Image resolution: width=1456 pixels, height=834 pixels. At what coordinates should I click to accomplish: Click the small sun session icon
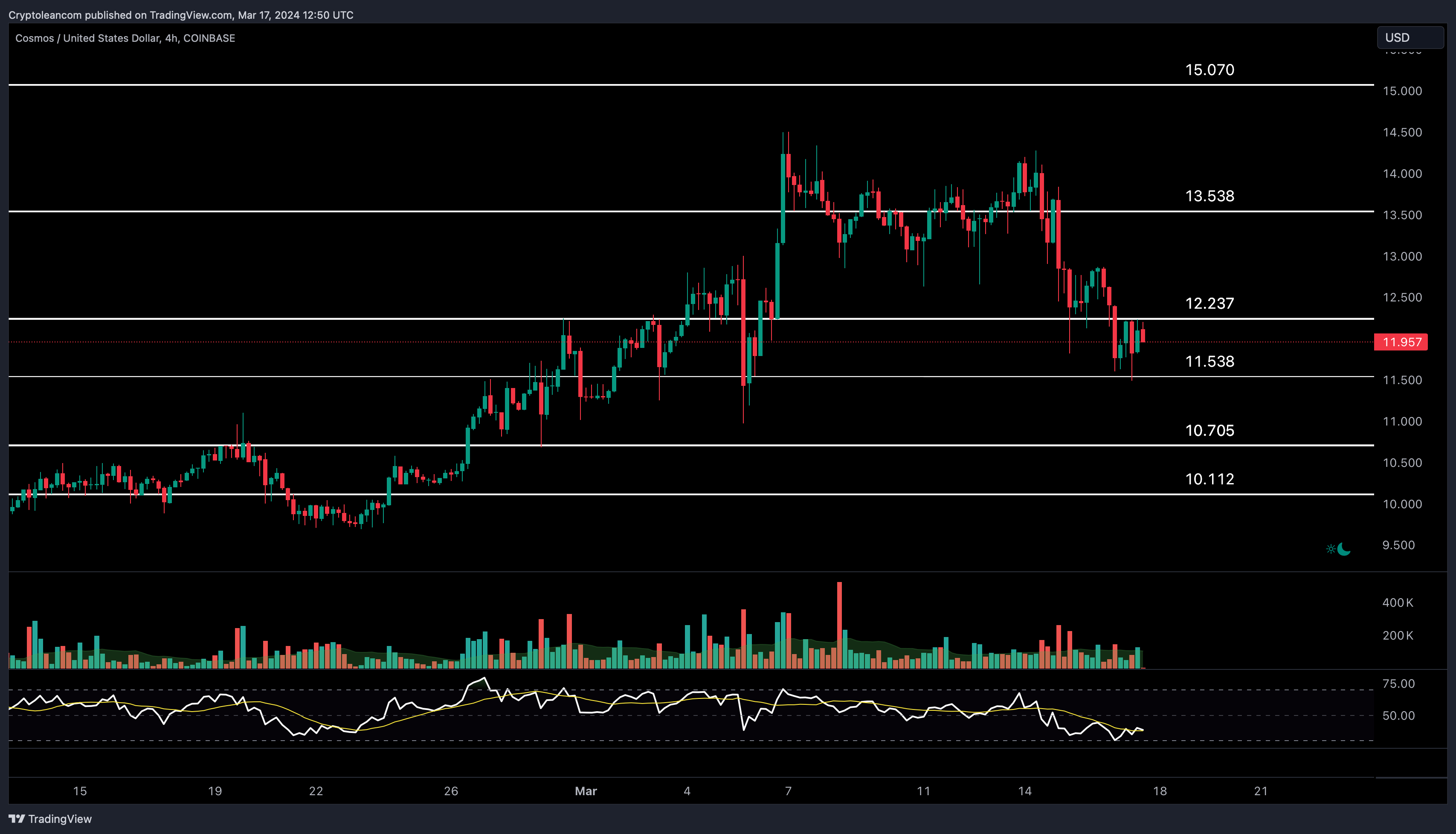(1331, 549)
